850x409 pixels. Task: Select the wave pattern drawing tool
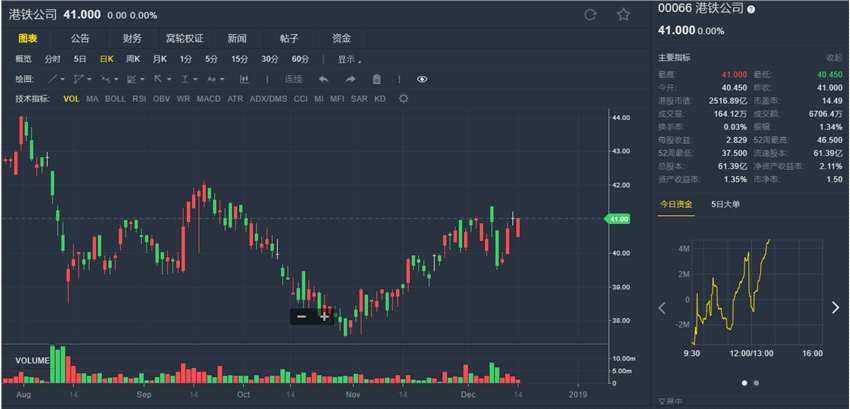coord(106,79)
